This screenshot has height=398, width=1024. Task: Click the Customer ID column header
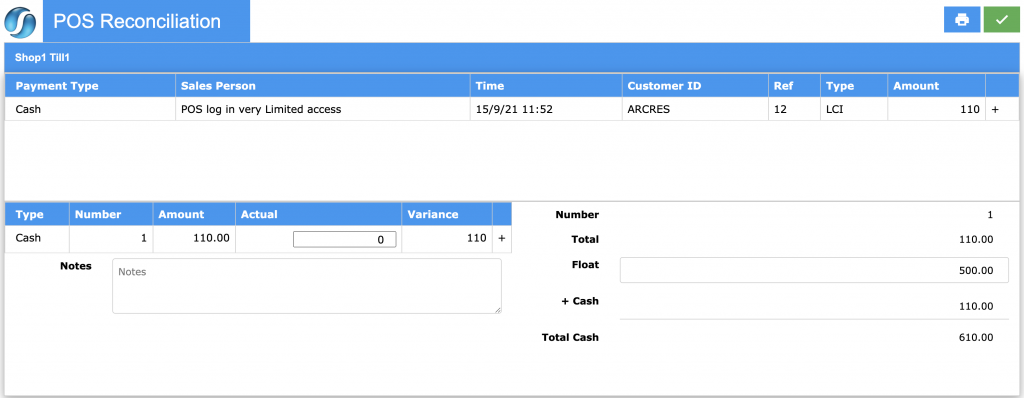pos(695,86)
